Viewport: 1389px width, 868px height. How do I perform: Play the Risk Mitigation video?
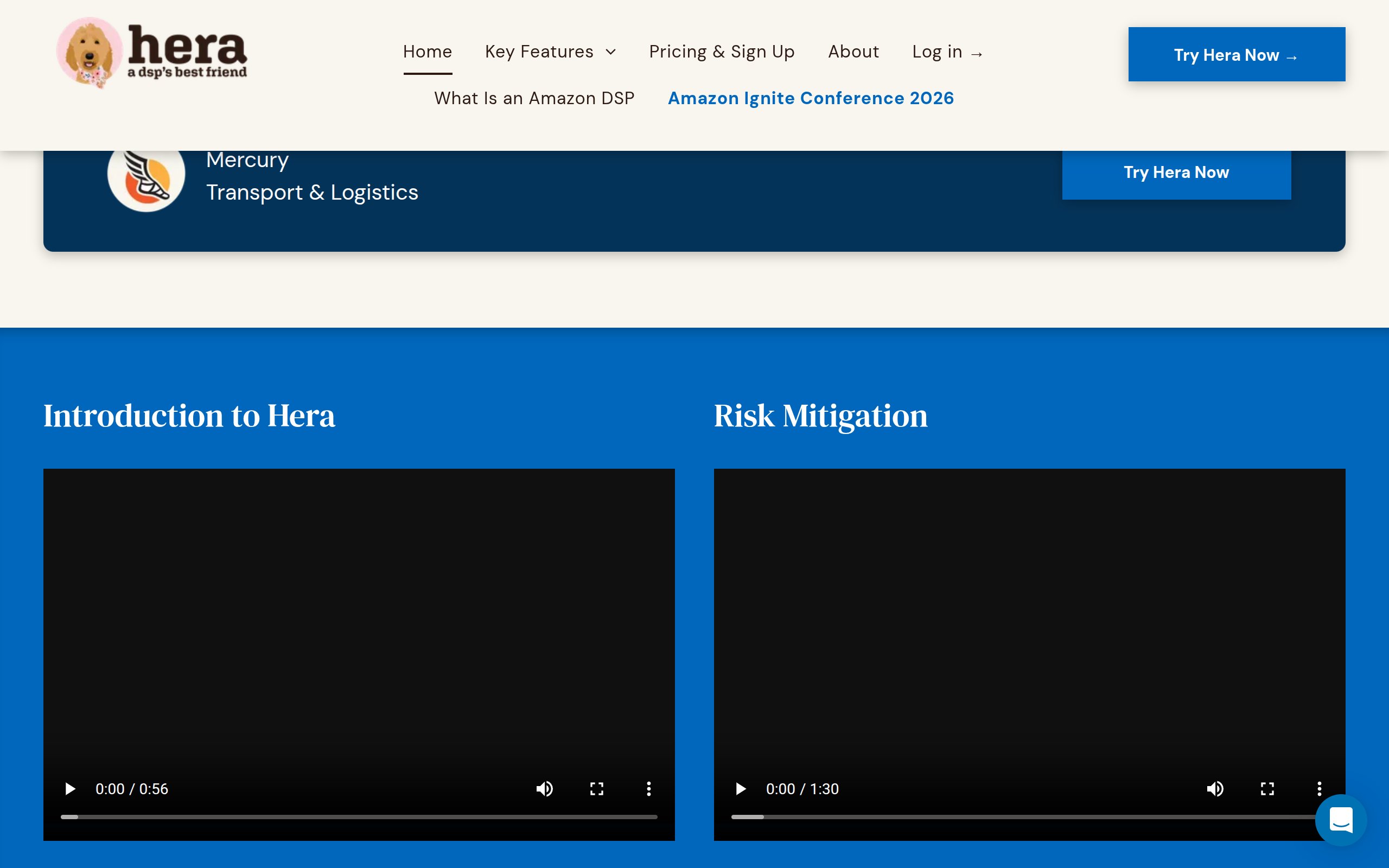741,789
